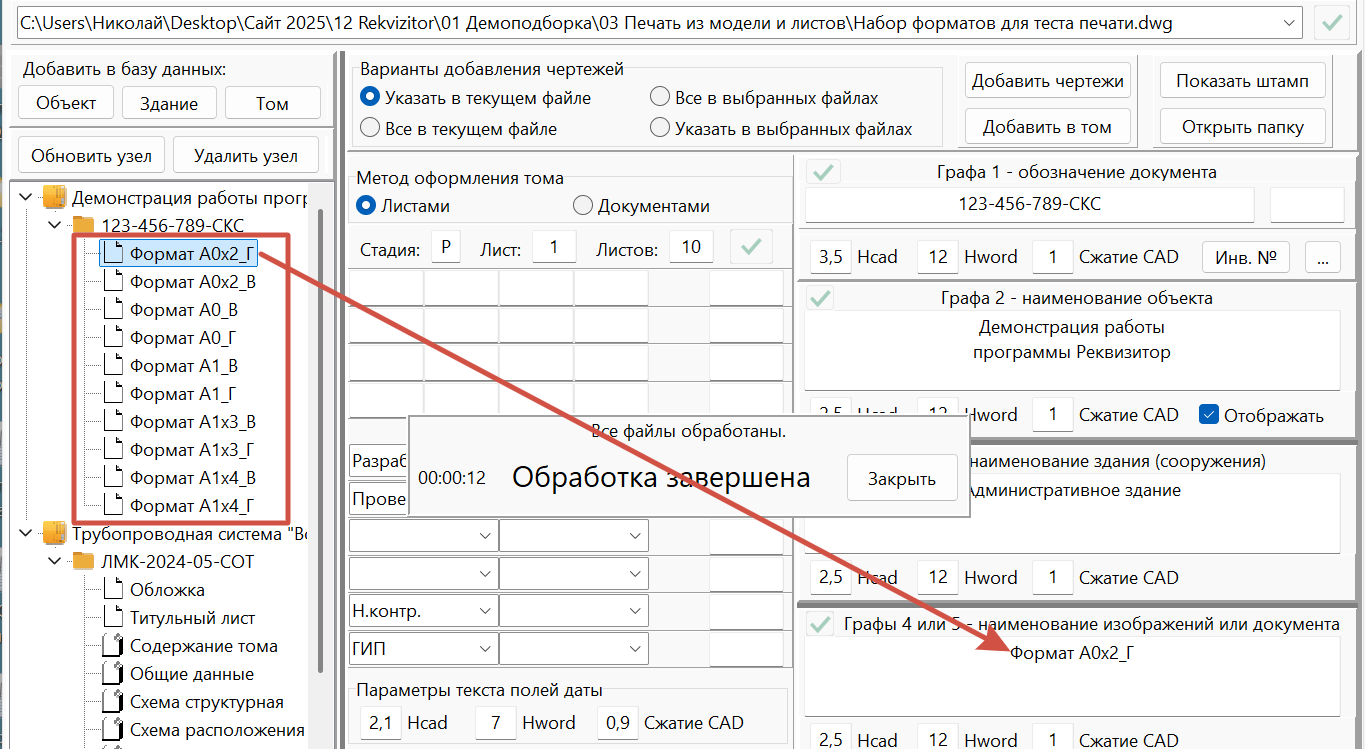Click the folder icon of ЛМК-2024-05-СОТ
The image size is (1365, 749).
pyautogui.click(x=83, y=562)
